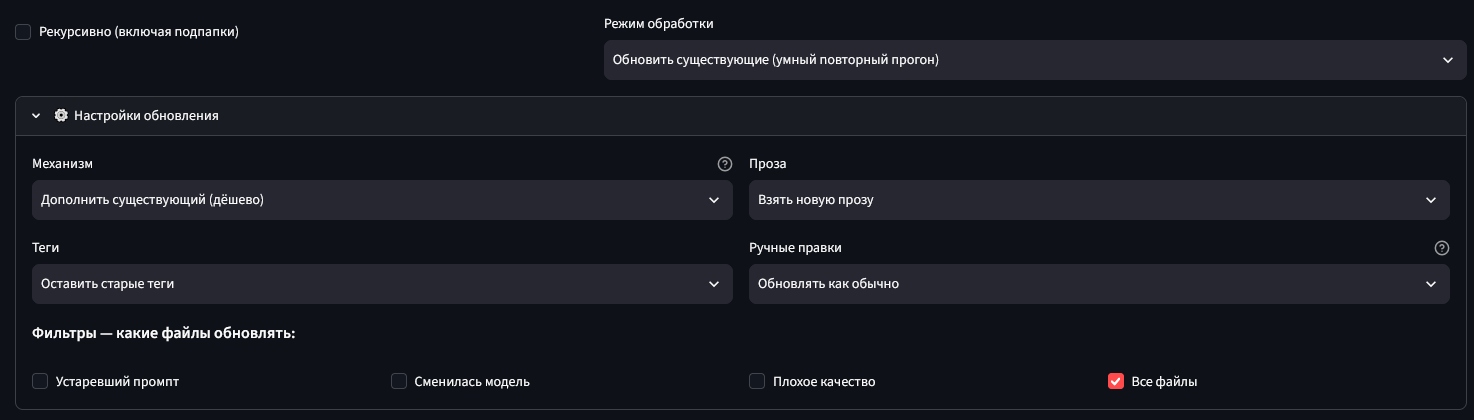Enable the Рекурсивно (включая подпапки) checkbox

click(x=23, y=32)
